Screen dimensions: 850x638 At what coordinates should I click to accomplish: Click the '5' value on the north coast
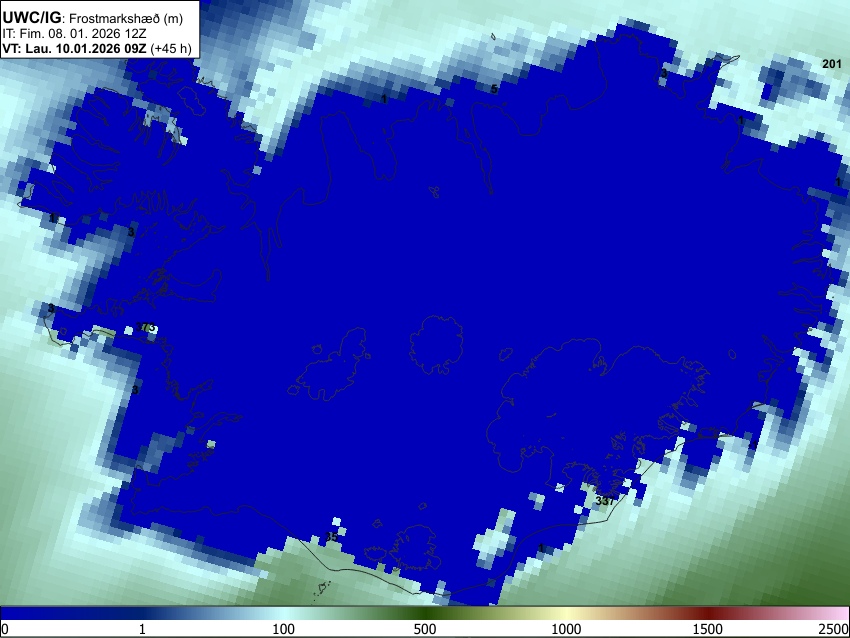point(493,89)
